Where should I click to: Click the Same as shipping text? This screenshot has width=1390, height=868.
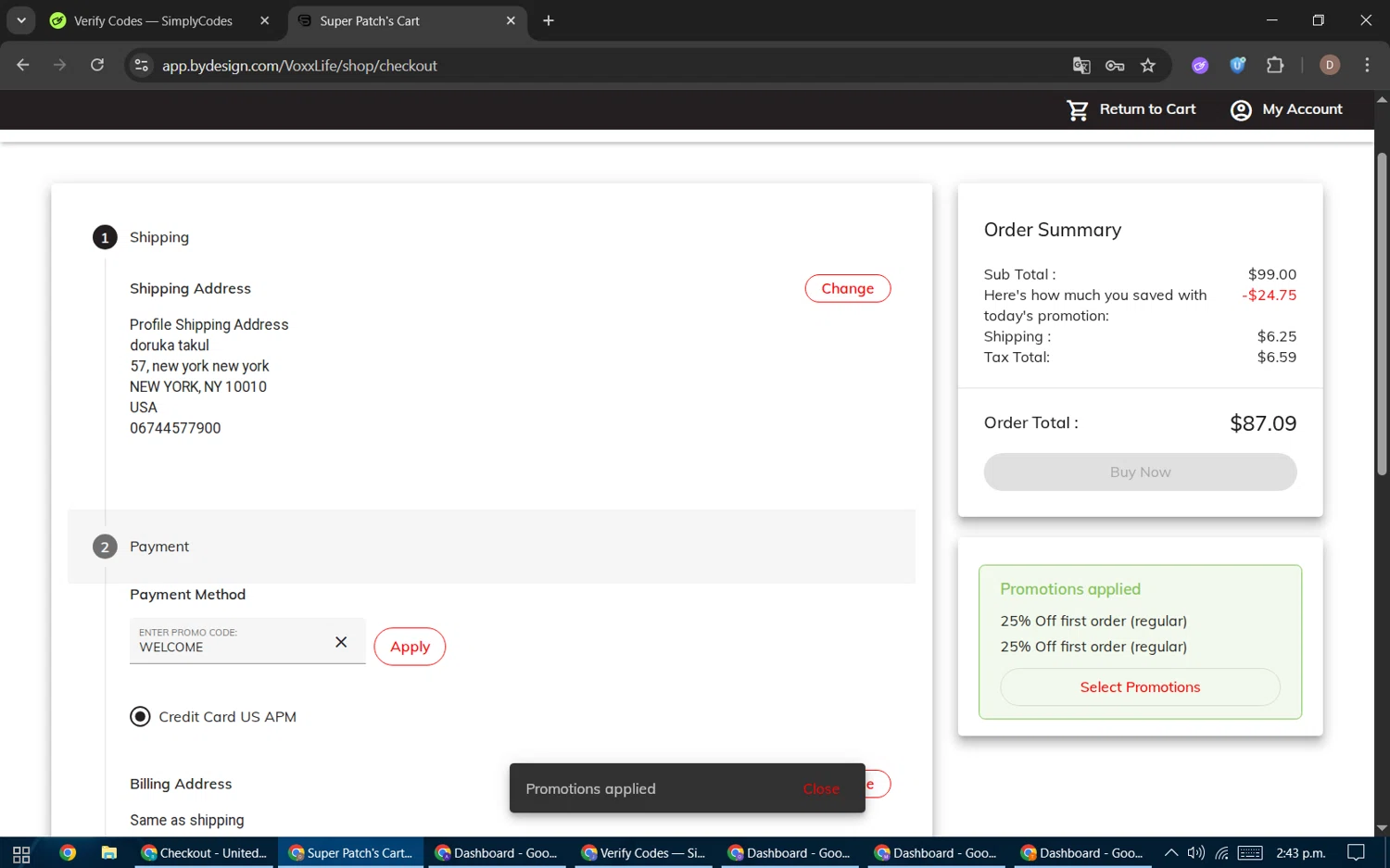coord(187,820)
